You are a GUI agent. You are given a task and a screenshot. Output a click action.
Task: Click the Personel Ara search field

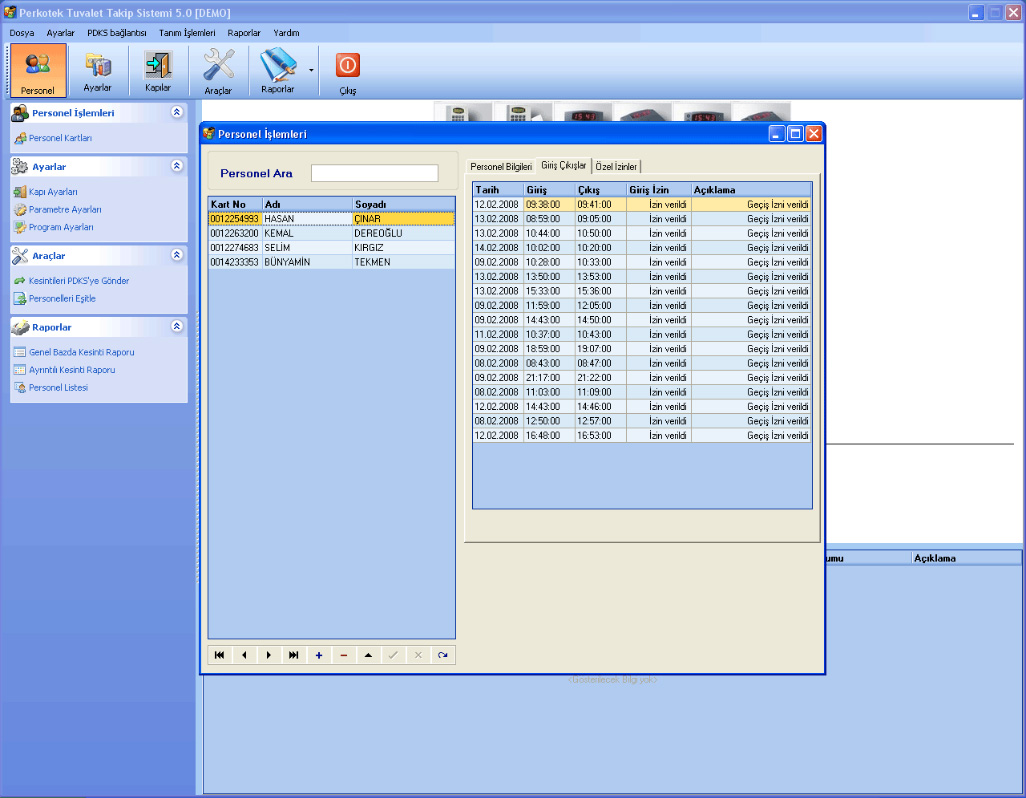coord(374,173)
